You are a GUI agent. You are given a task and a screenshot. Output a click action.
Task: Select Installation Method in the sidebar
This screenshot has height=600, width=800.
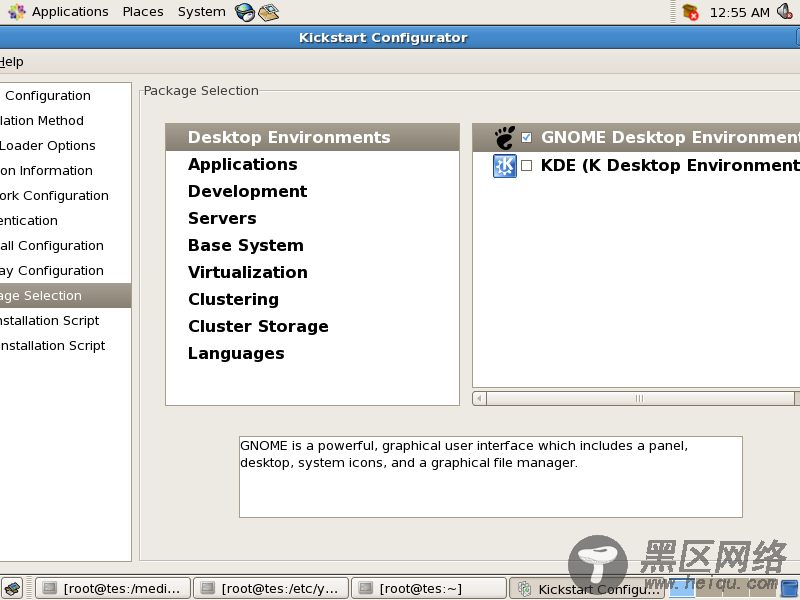65,120
